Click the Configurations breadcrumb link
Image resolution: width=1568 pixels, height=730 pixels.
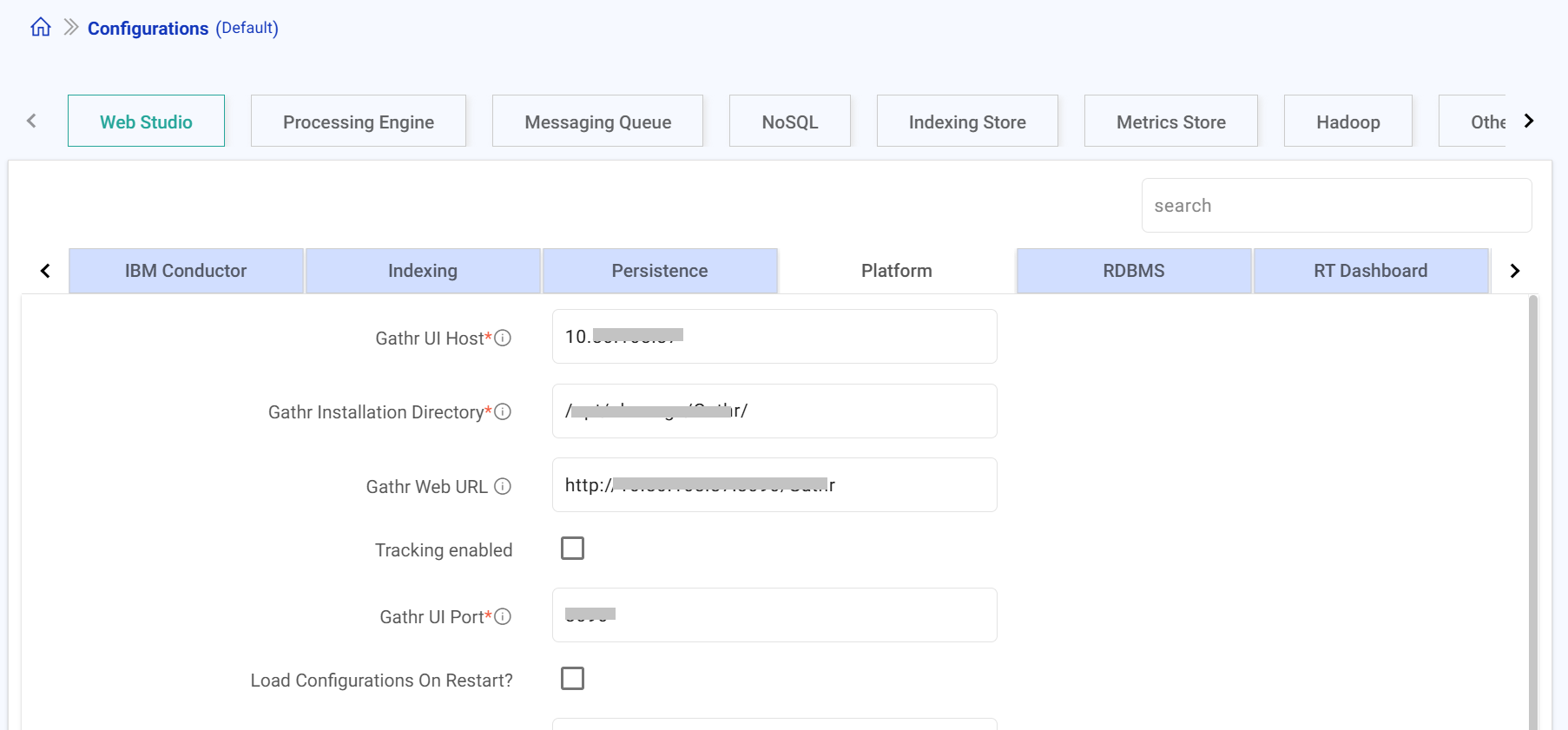[148, 29]
